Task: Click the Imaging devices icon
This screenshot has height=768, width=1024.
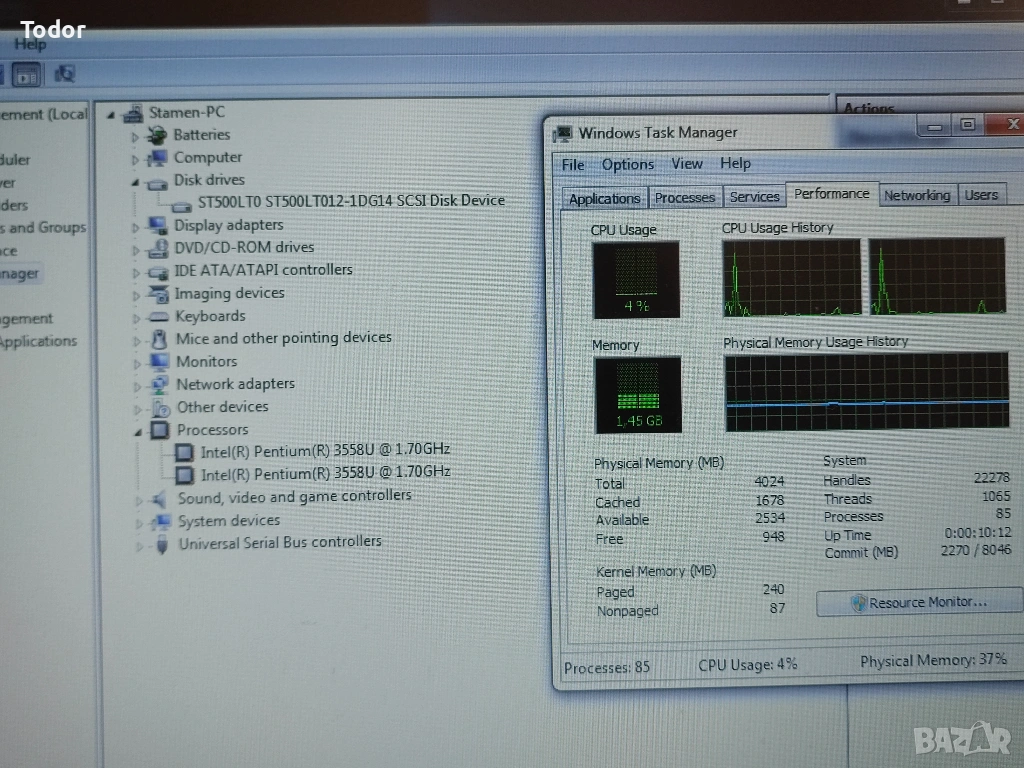Action: point(158,294)
